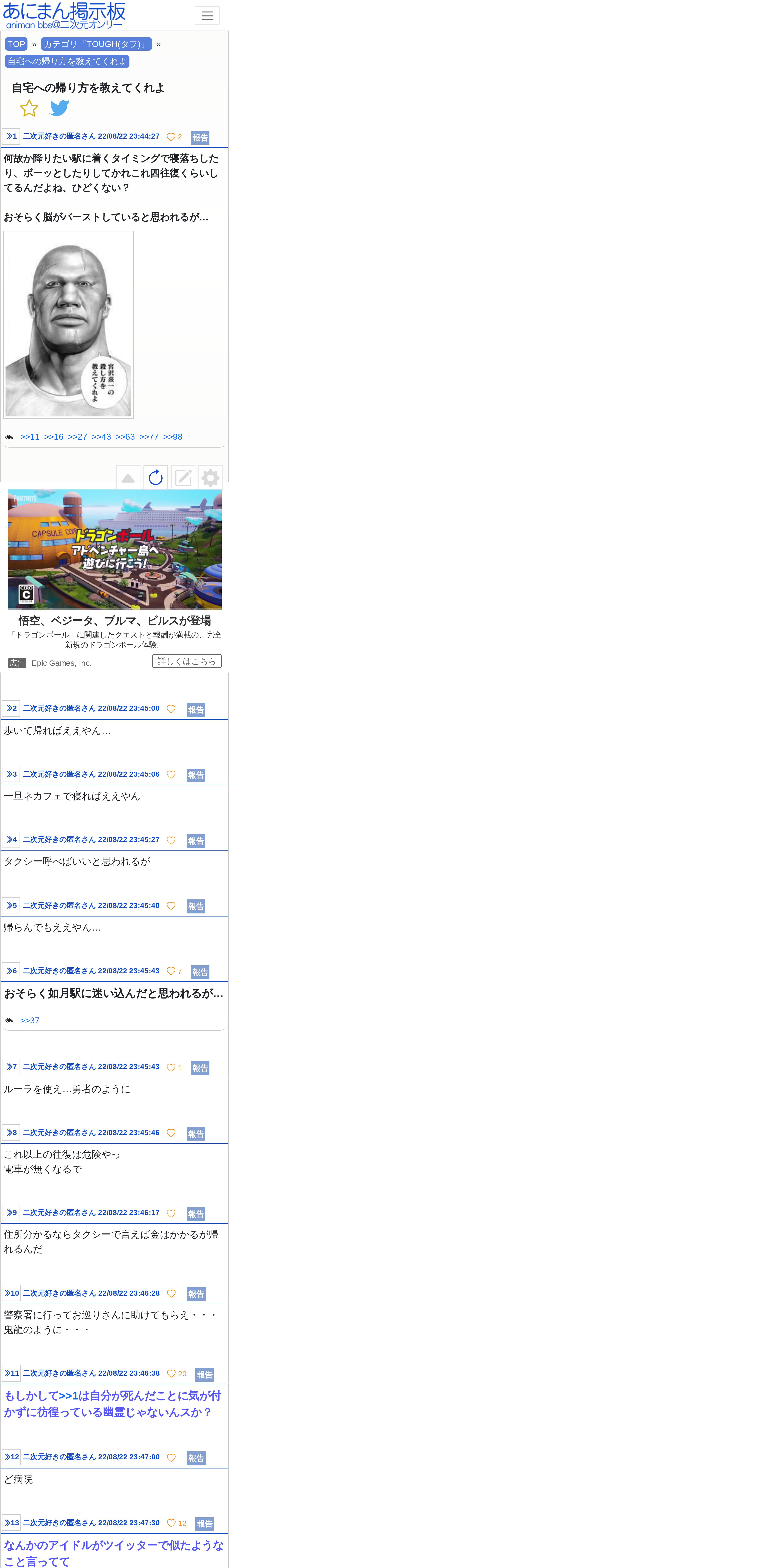Open the Fortnite Dragon Ball ad banner
The image size is (784, 1568).
(x=114, y=549)
